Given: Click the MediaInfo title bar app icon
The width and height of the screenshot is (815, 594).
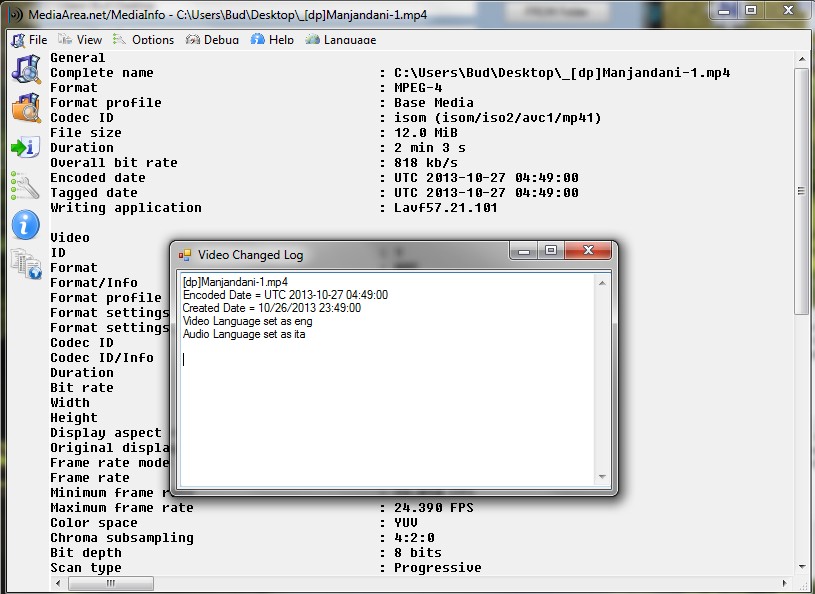Looking at the screenshot, I should tap(16, 15).
